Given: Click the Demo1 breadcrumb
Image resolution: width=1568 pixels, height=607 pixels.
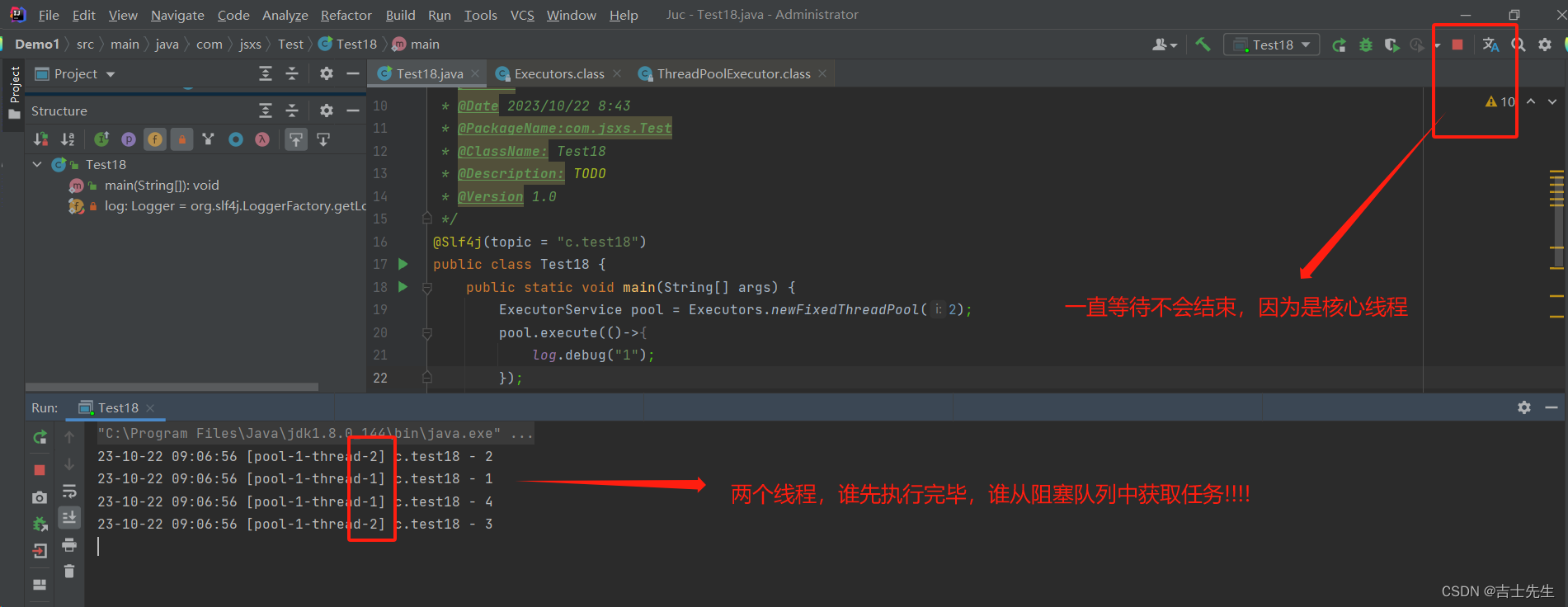Looking at the screenshot, I should [x=37, y=44].
